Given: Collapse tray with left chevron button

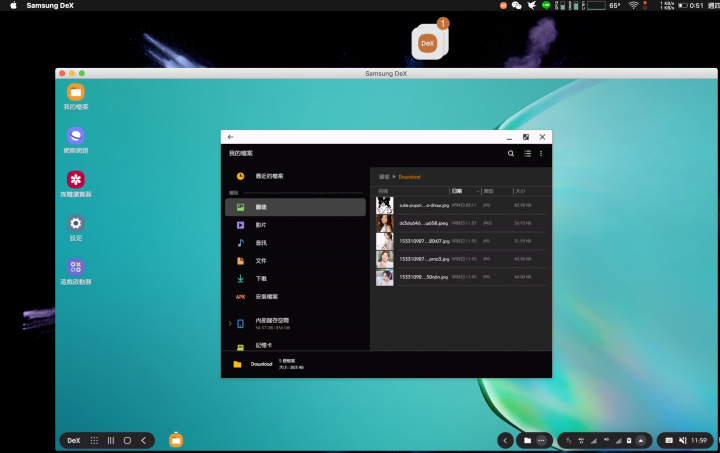Looking at the screenshot, I should 505,441.
